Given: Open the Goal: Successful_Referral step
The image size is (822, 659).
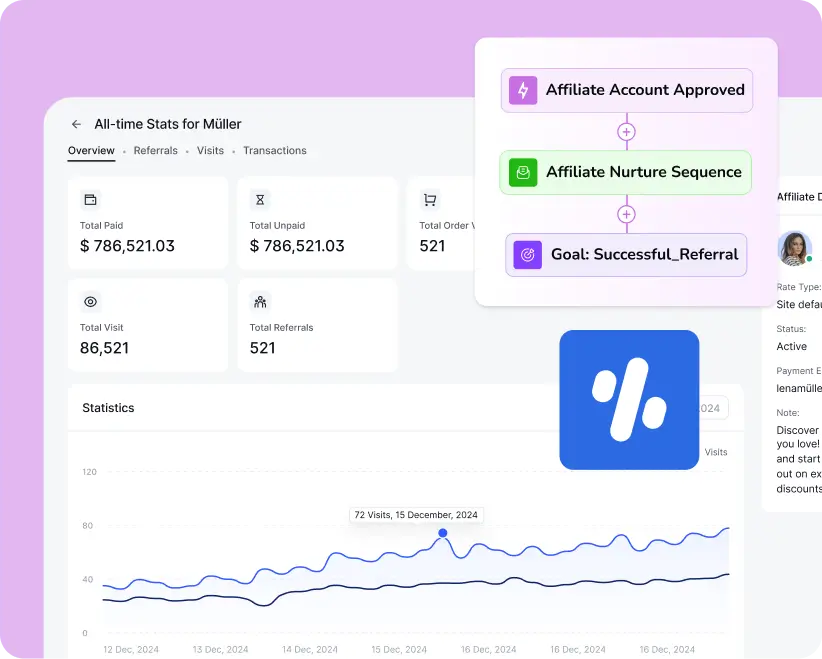Looking at the screenshot, I should point(626,255).
